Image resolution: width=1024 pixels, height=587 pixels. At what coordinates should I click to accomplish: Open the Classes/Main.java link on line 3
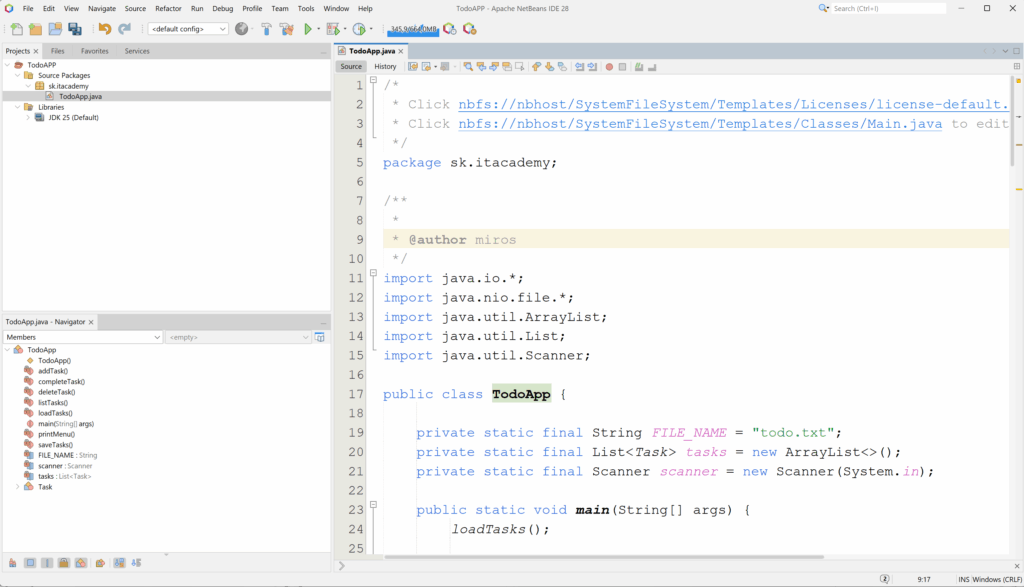pos(700,124)
